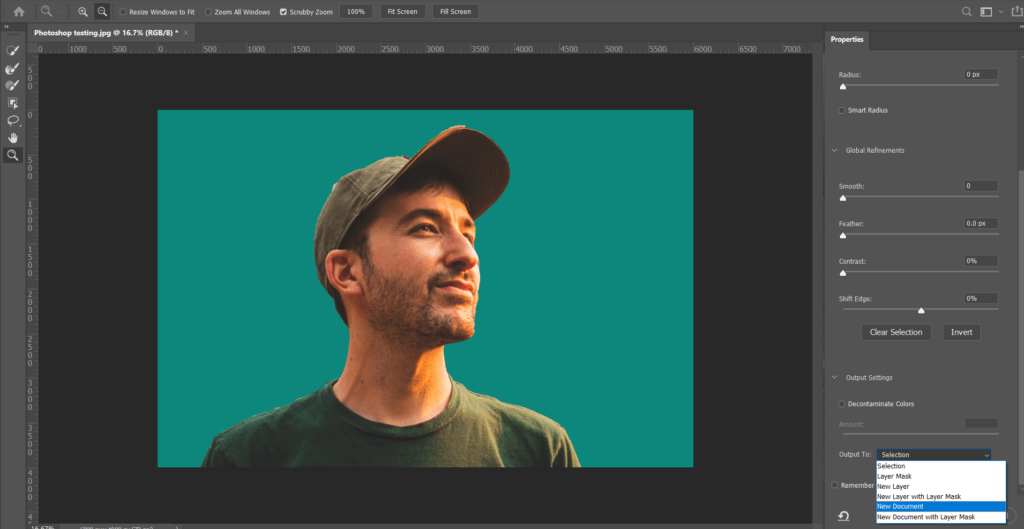Choose Layer Mask from Output To list
Screen dimensions: 1024x529
(x=941, y=476)
